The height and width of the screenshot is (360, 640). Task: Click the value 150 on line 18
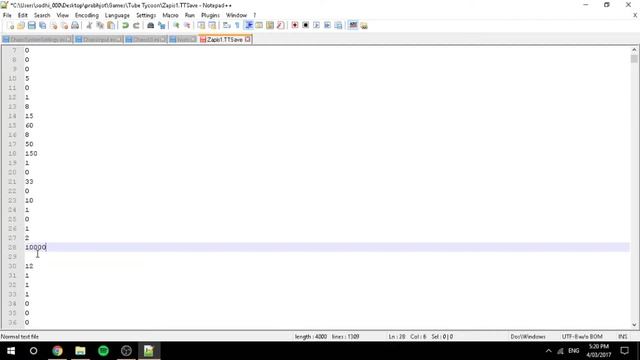pos(31,153)
